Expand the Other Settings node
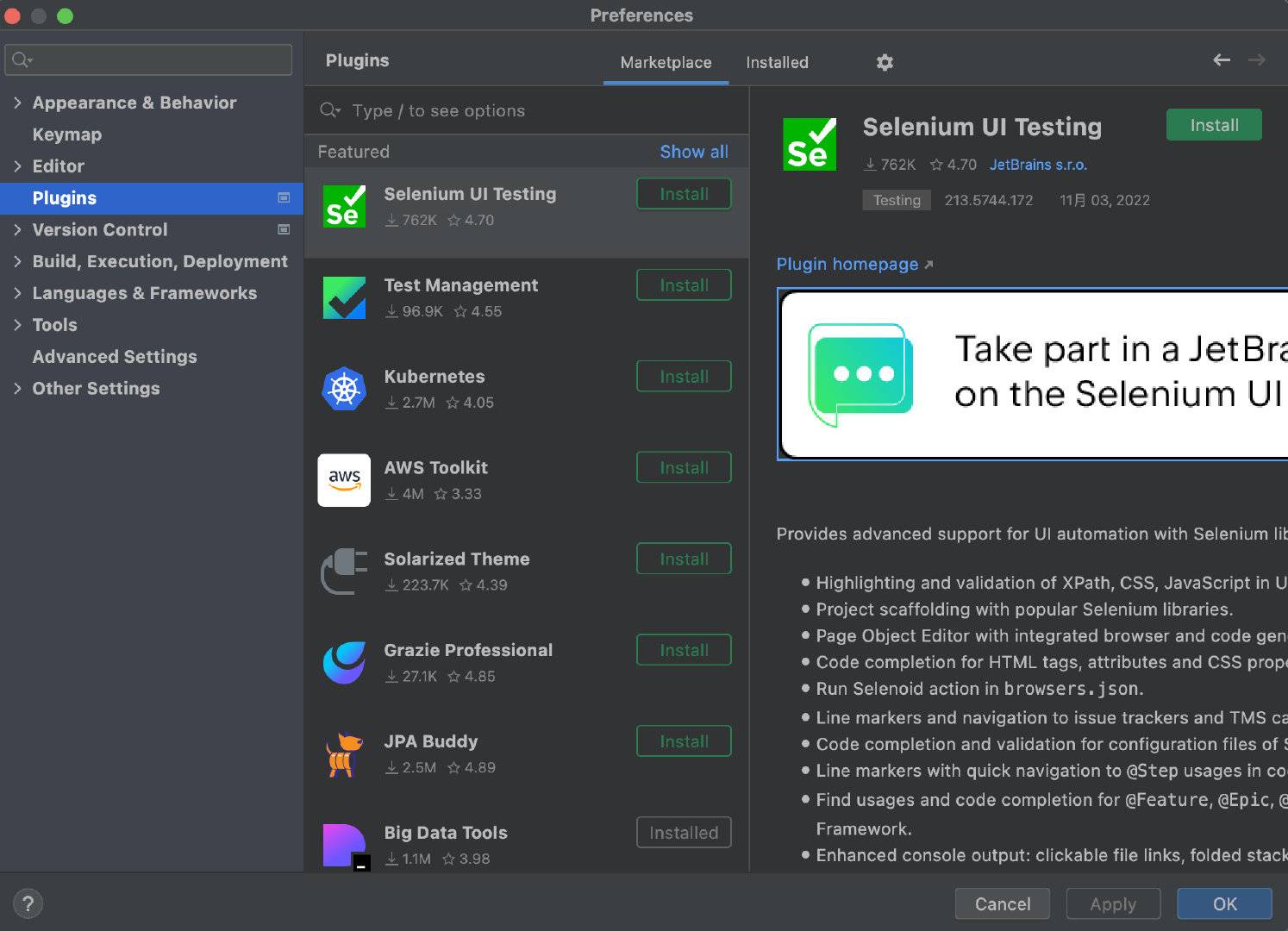Screen dimensions: 1288x931 (x=17, y=388)
